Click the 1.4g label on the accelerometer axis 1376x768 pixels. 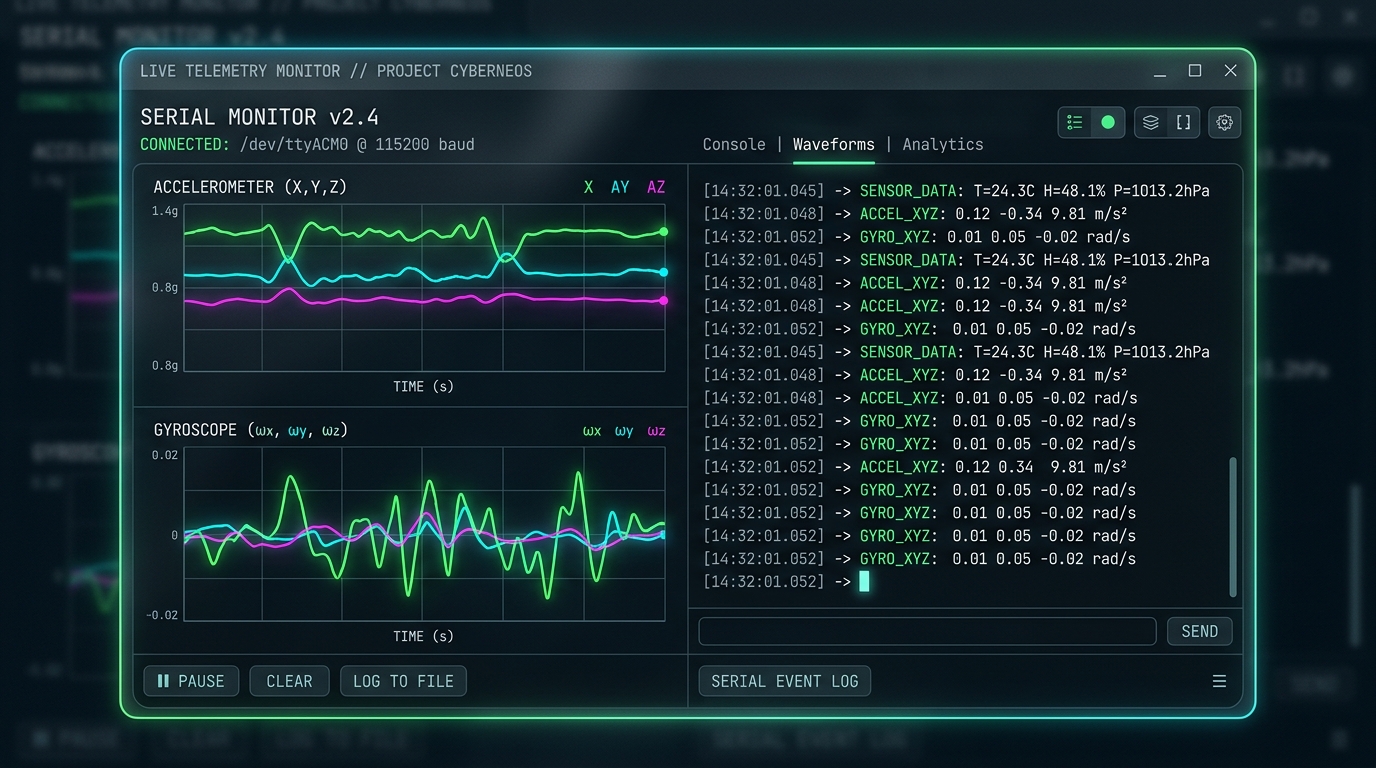point(165,211)
